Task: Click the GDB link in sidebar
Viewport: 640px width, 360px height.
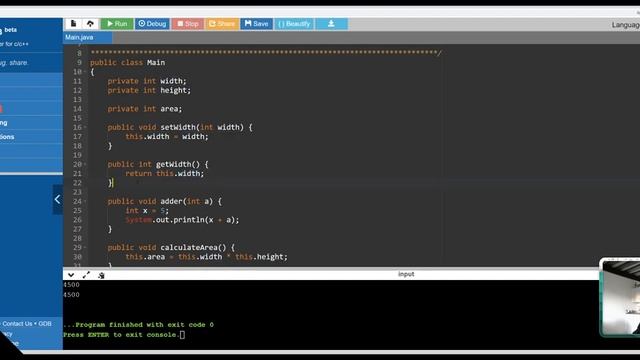Action: tap(45, 324)
